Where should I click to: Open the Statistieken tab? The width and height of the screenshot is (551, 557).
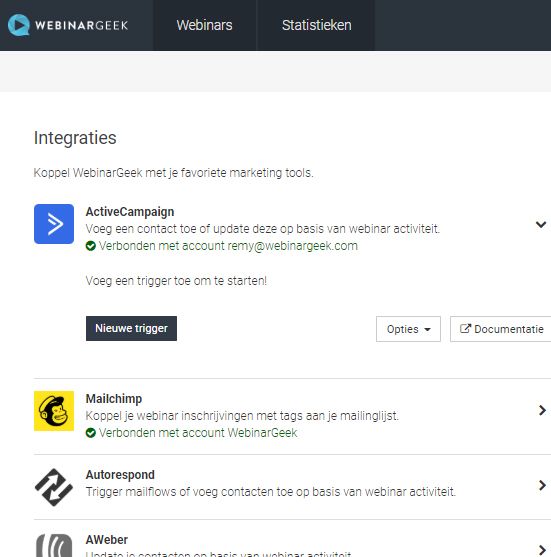pos(317,25)
